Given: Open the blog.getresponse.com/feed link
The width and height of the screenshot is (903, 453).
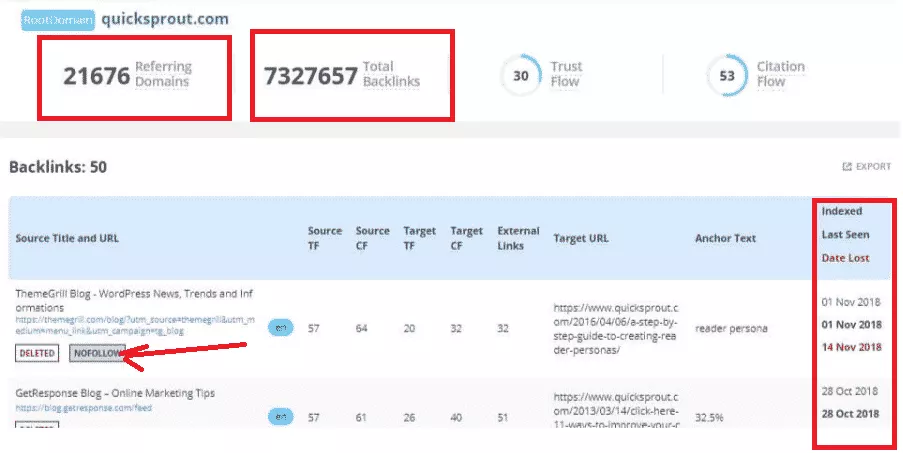Looking at the screenshot, I should pos(84,408).
